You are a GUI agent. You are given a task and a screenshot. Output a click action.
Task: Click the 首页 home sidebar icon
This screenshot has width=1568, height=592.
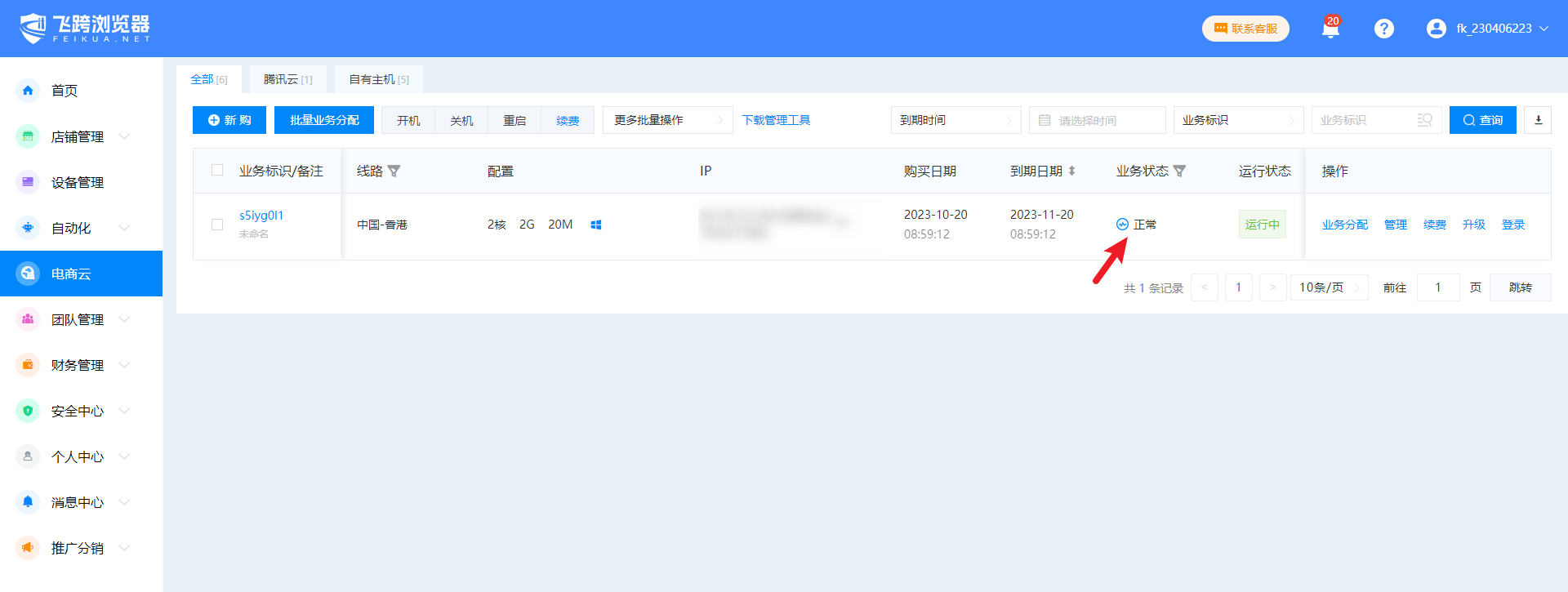click(28, 91)
